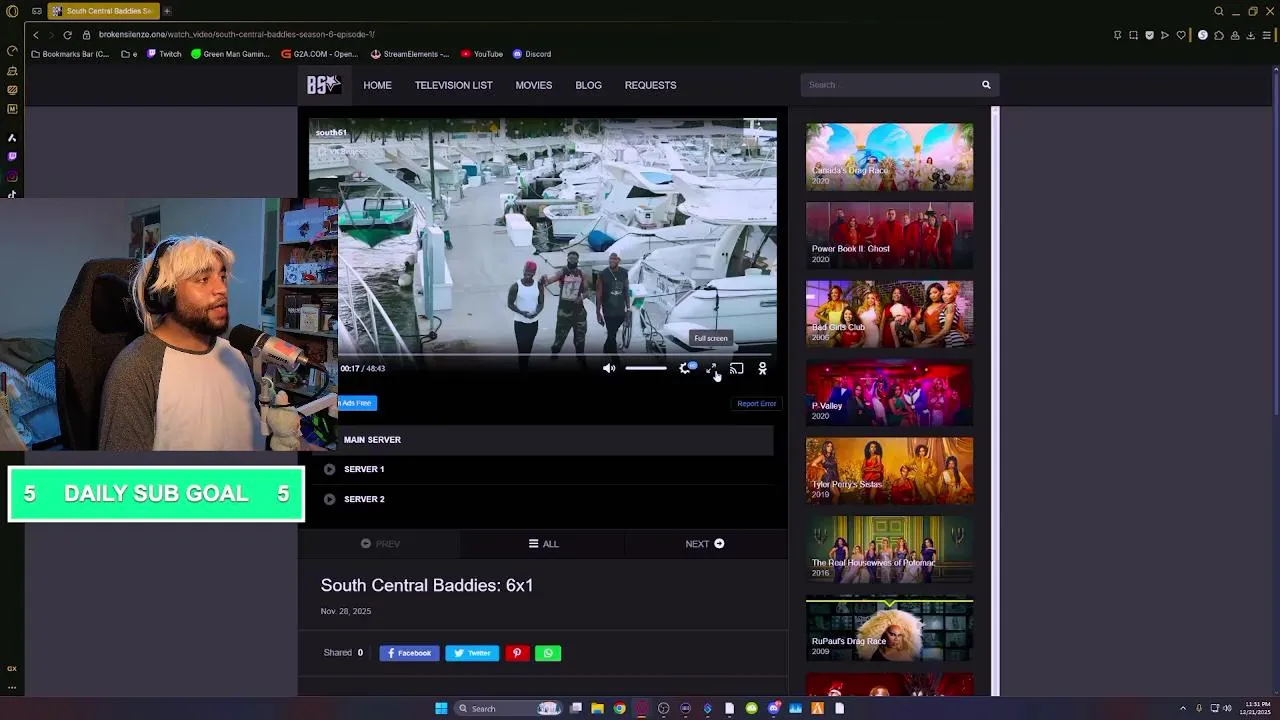Click the Opera GX logo menu icon

coord(12,11)
